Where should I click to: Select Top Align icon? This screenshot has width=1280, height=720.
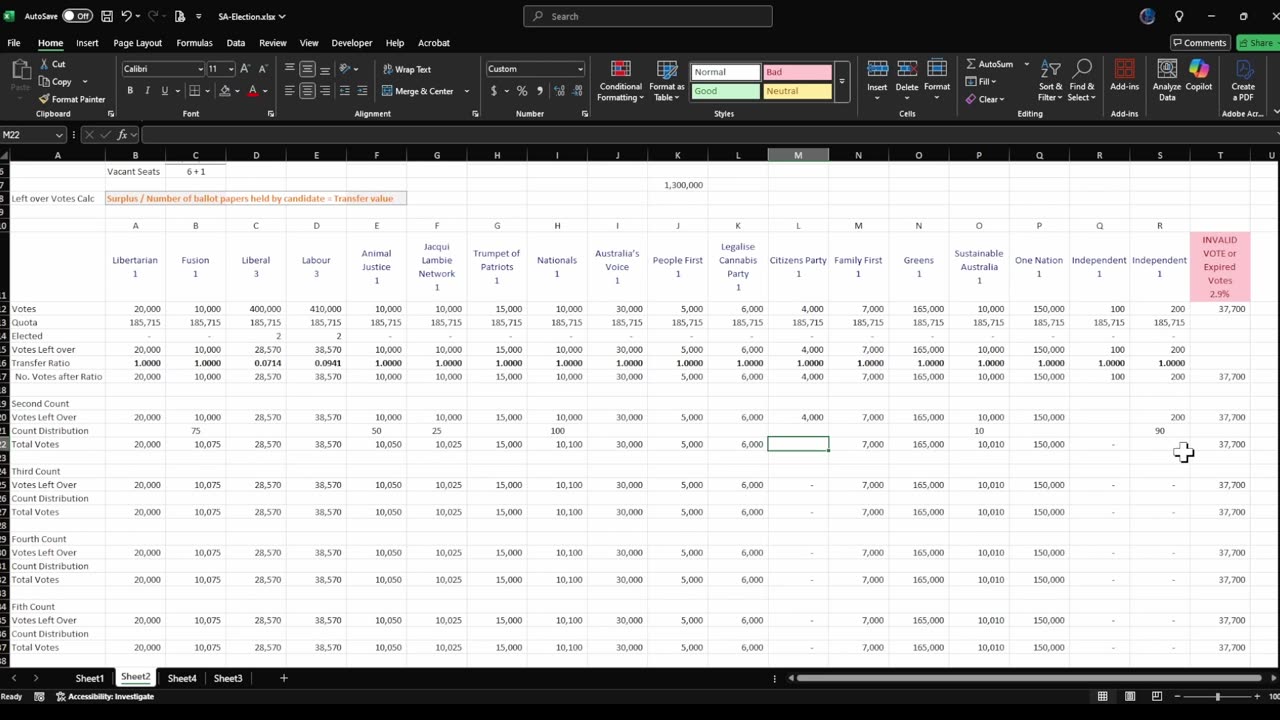pos(290,69)
